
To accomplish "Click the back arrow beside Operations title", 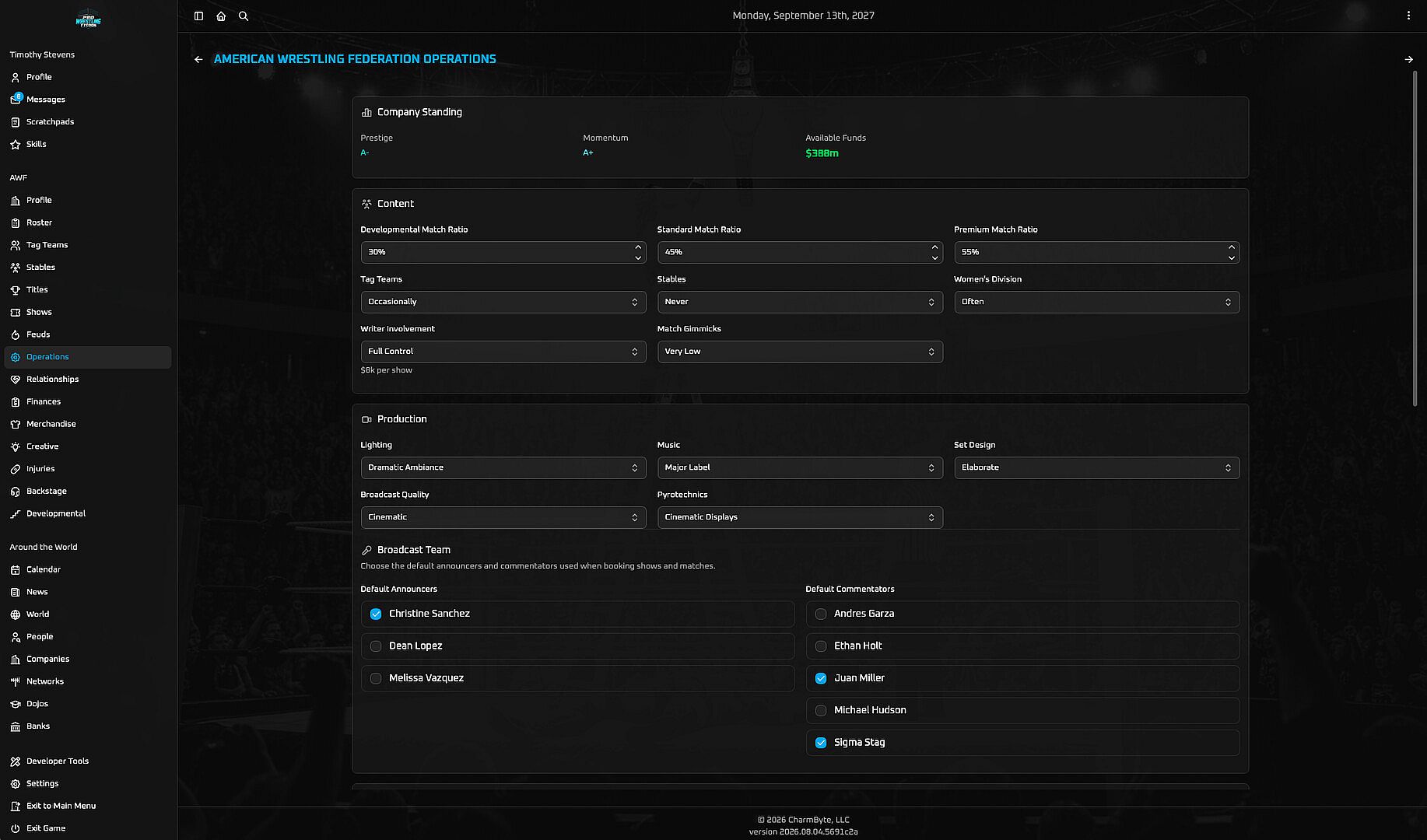I will click(198, 59).
